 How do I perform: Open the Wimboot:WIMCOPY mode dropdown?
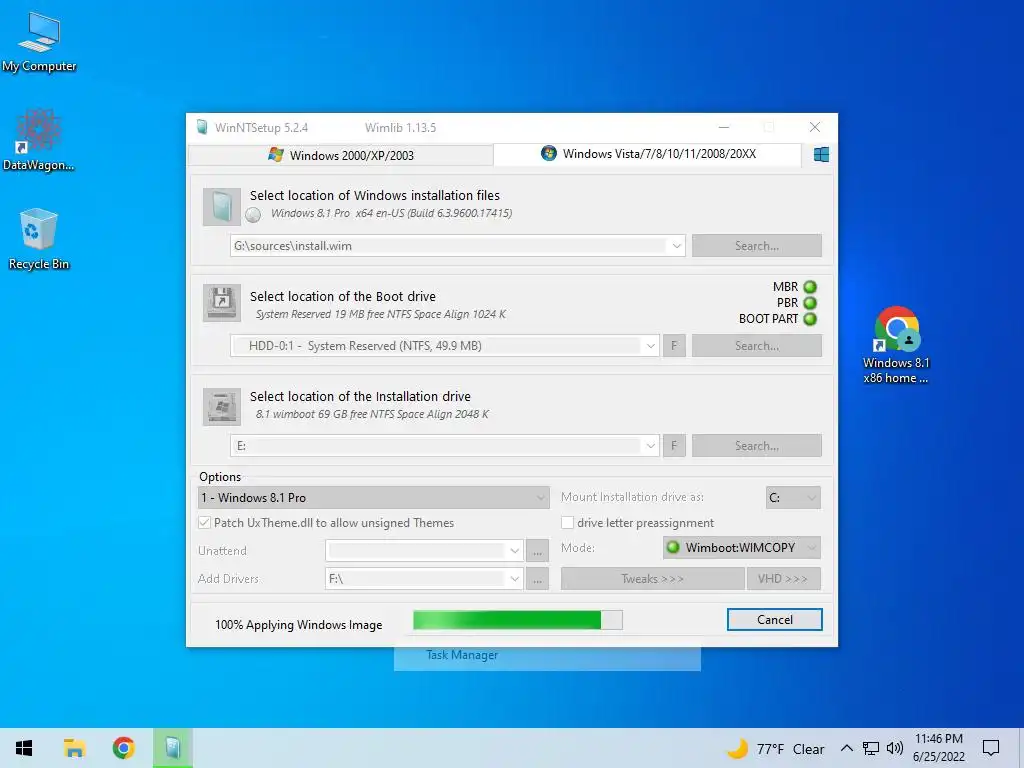[741, 547]
